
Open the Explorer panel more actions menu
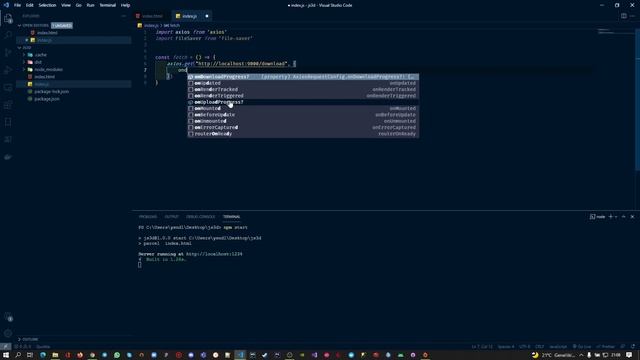(124, 16)
